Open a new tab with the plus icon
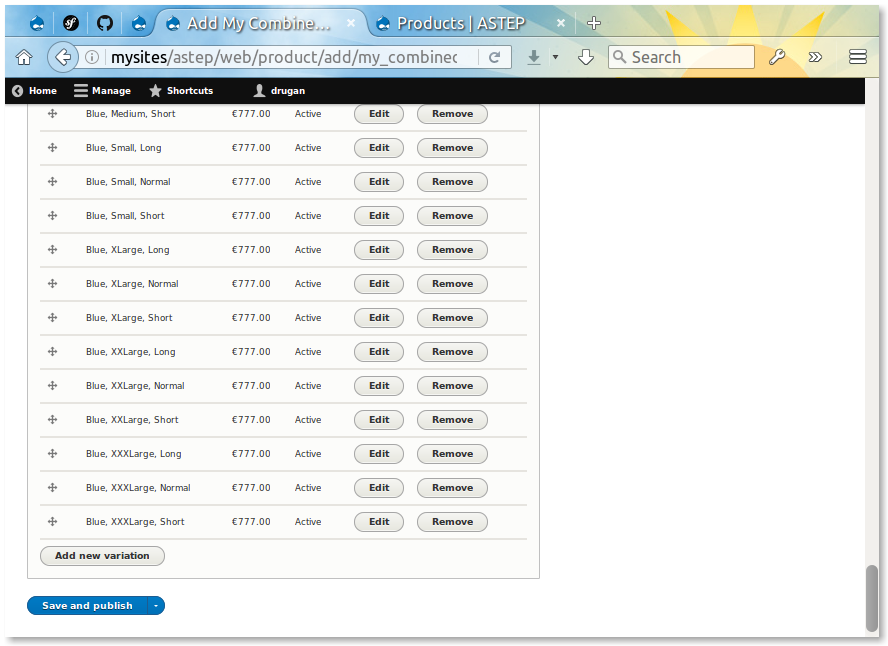Viewport: 888px width, 646px height. click(x=594, y=23)
